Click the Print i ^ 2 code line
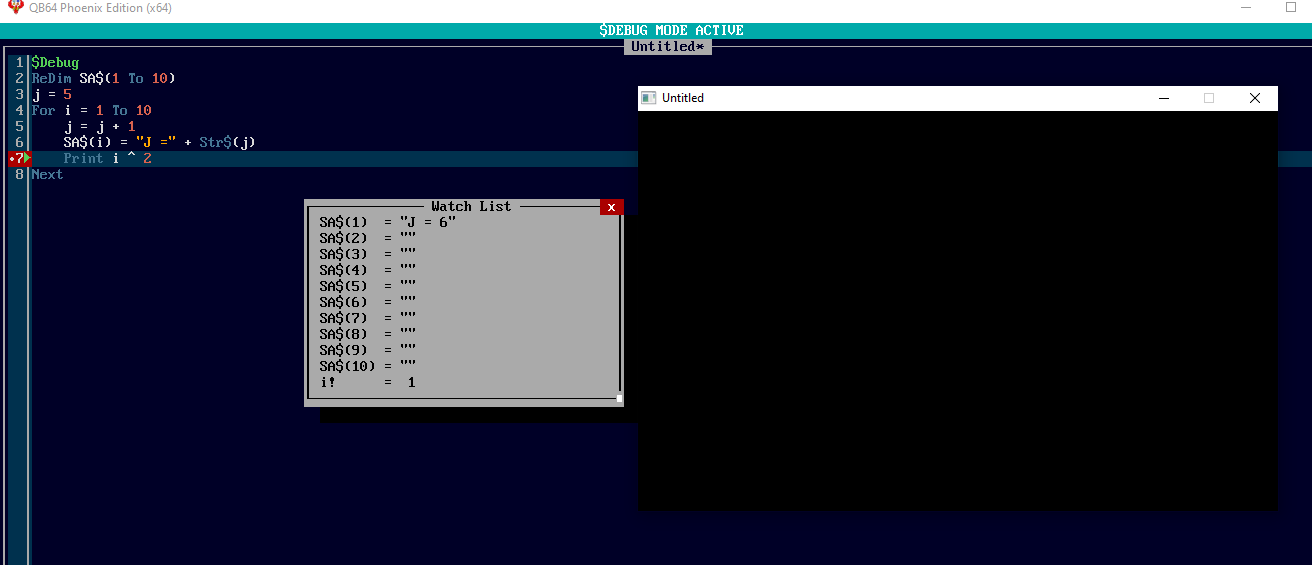 [107, 159]
